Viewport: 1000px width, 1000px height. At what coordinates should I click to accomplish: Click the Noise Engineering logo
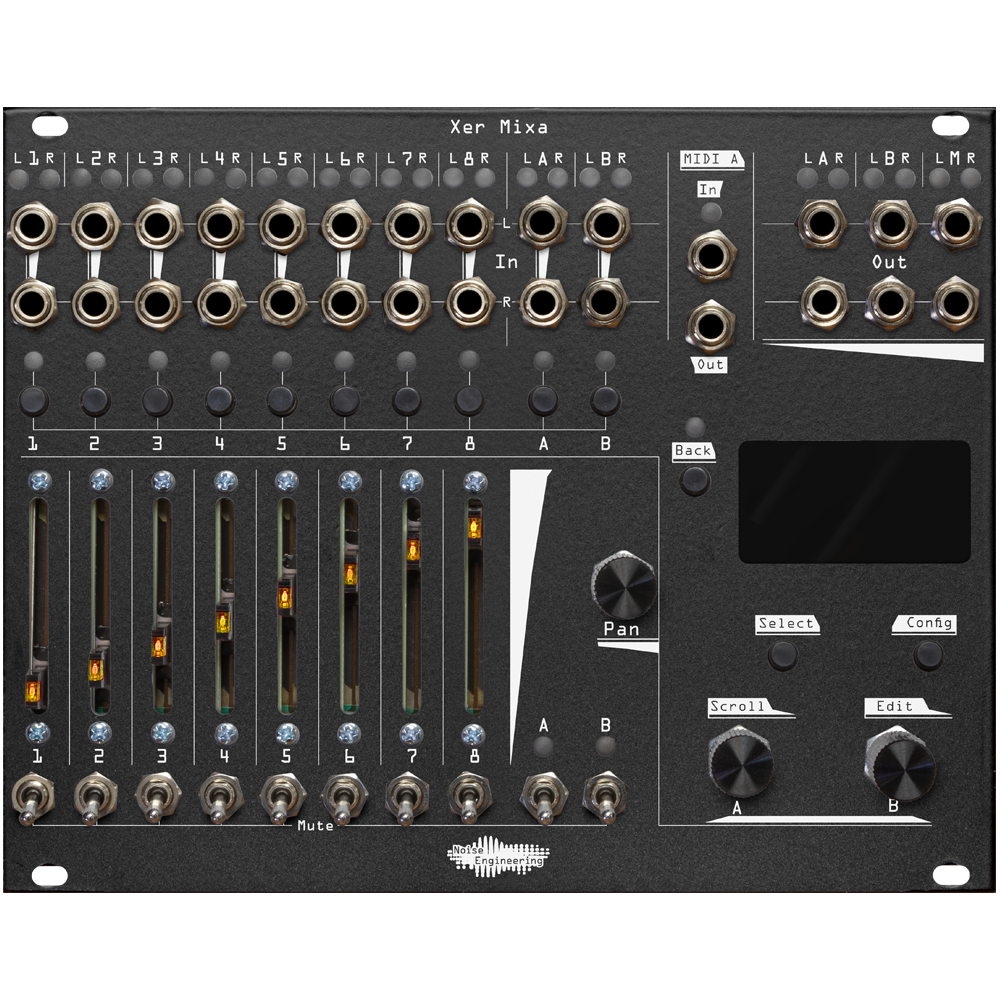498,856
